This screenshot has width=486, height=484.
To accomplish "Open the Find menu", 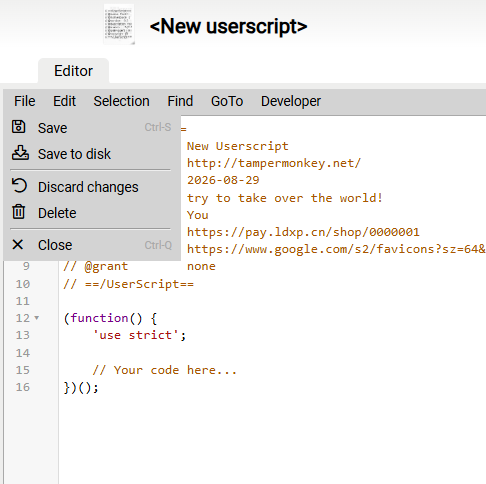I will [180, 101].
